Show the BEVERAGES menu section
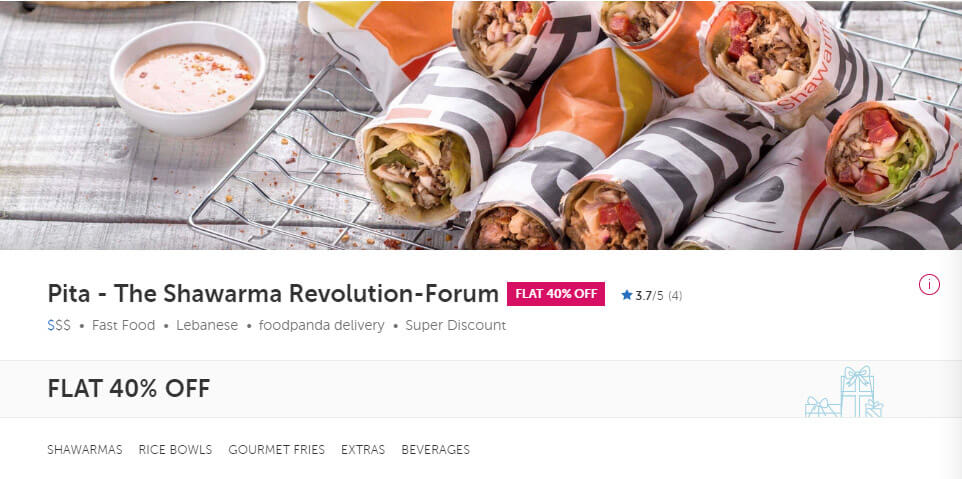Image resolution: width=962 pixels, height=479 pixels. (x=436, y=450)
